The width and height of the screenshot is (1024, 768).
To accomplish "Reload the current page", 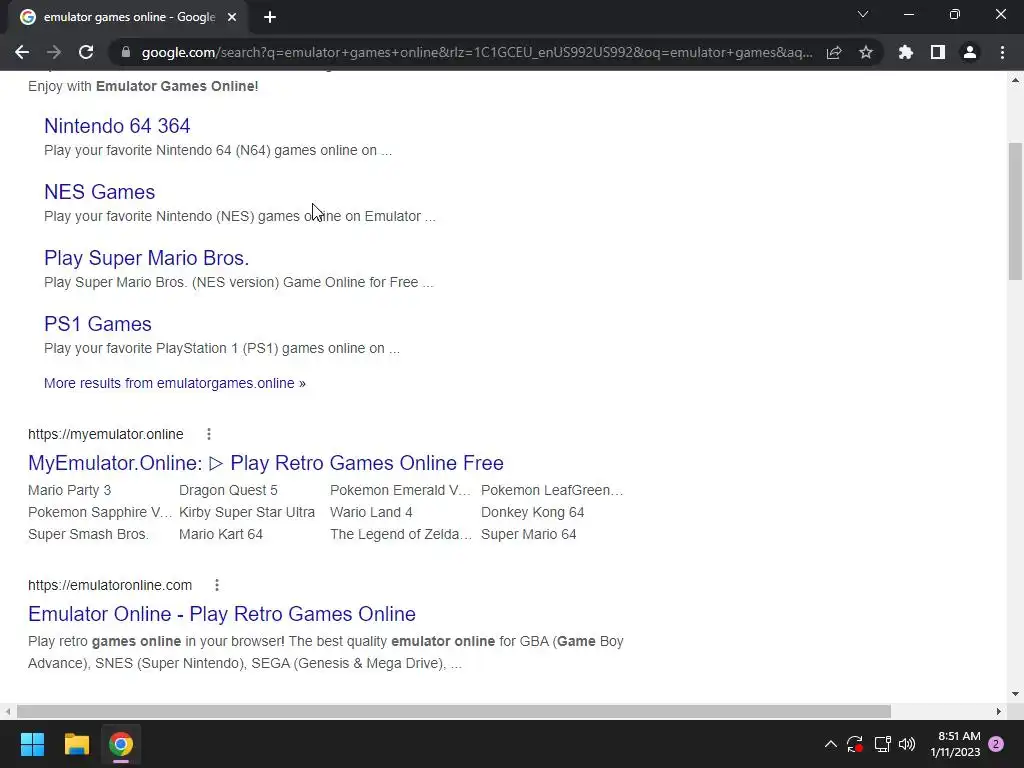I will (x=86, y=52).
